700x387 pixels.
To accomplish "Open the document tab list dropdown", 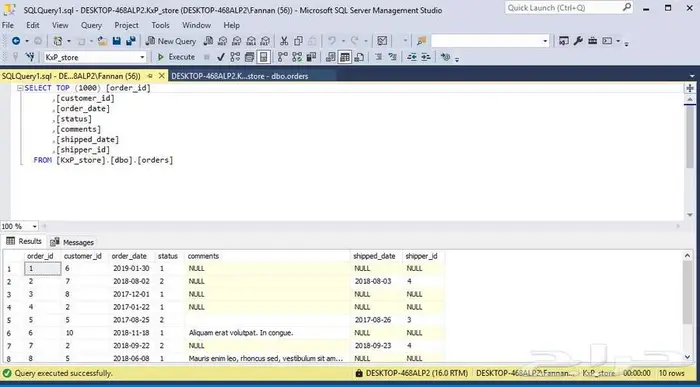I will click(x=692, y=76).
